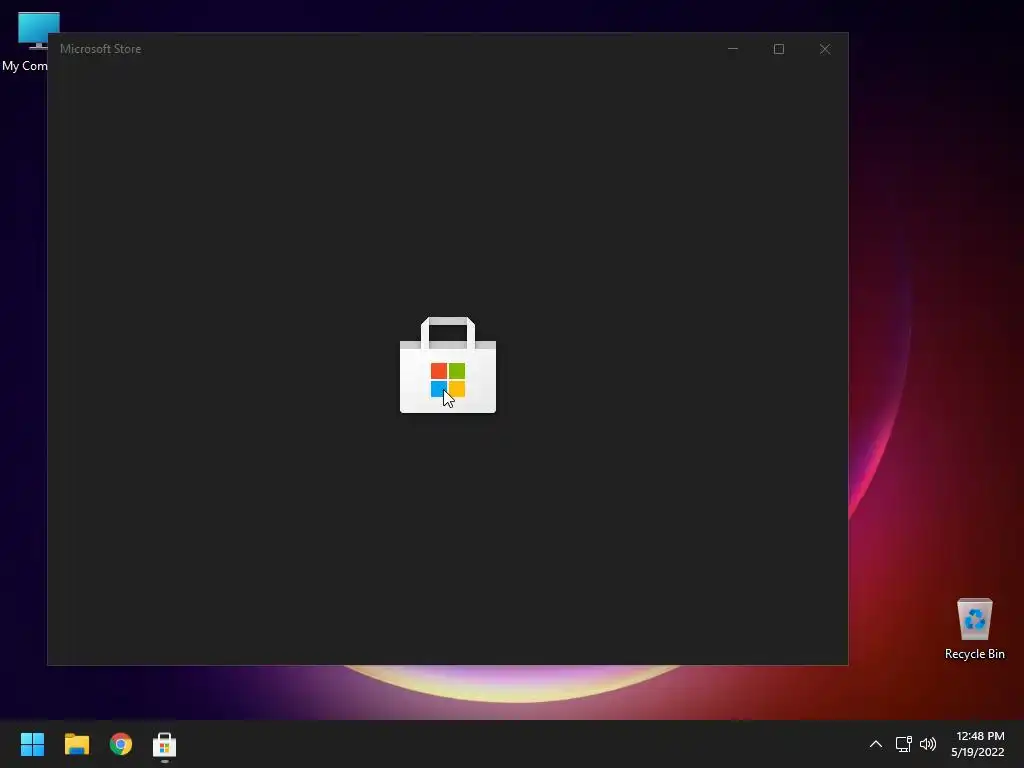Open the 12:48 PM clock and calendar
1024x768 pixels.
tap(978, 744)
